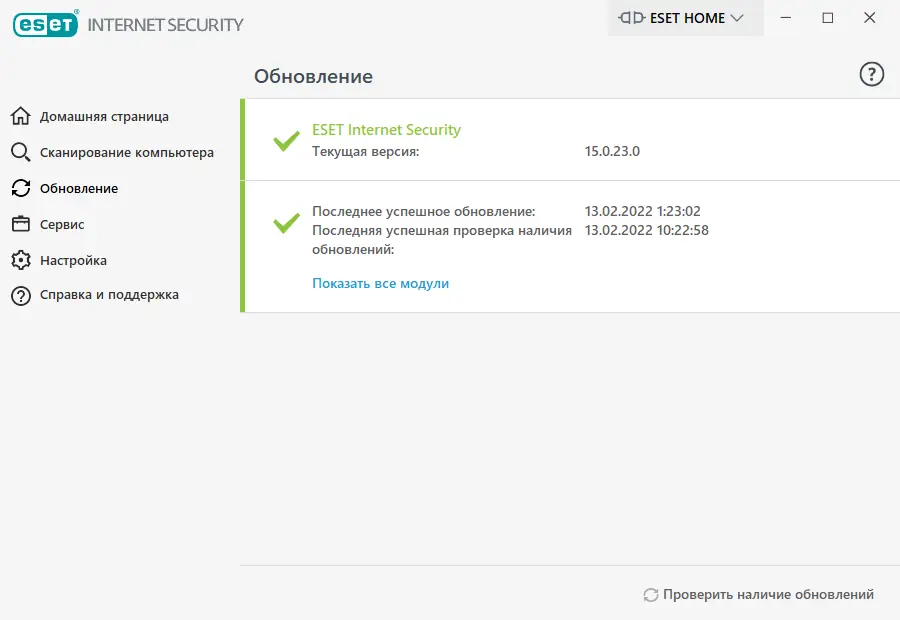900x620 pixels.
Task: Open the Домашняя страница menu item
Action: [104, 116]
